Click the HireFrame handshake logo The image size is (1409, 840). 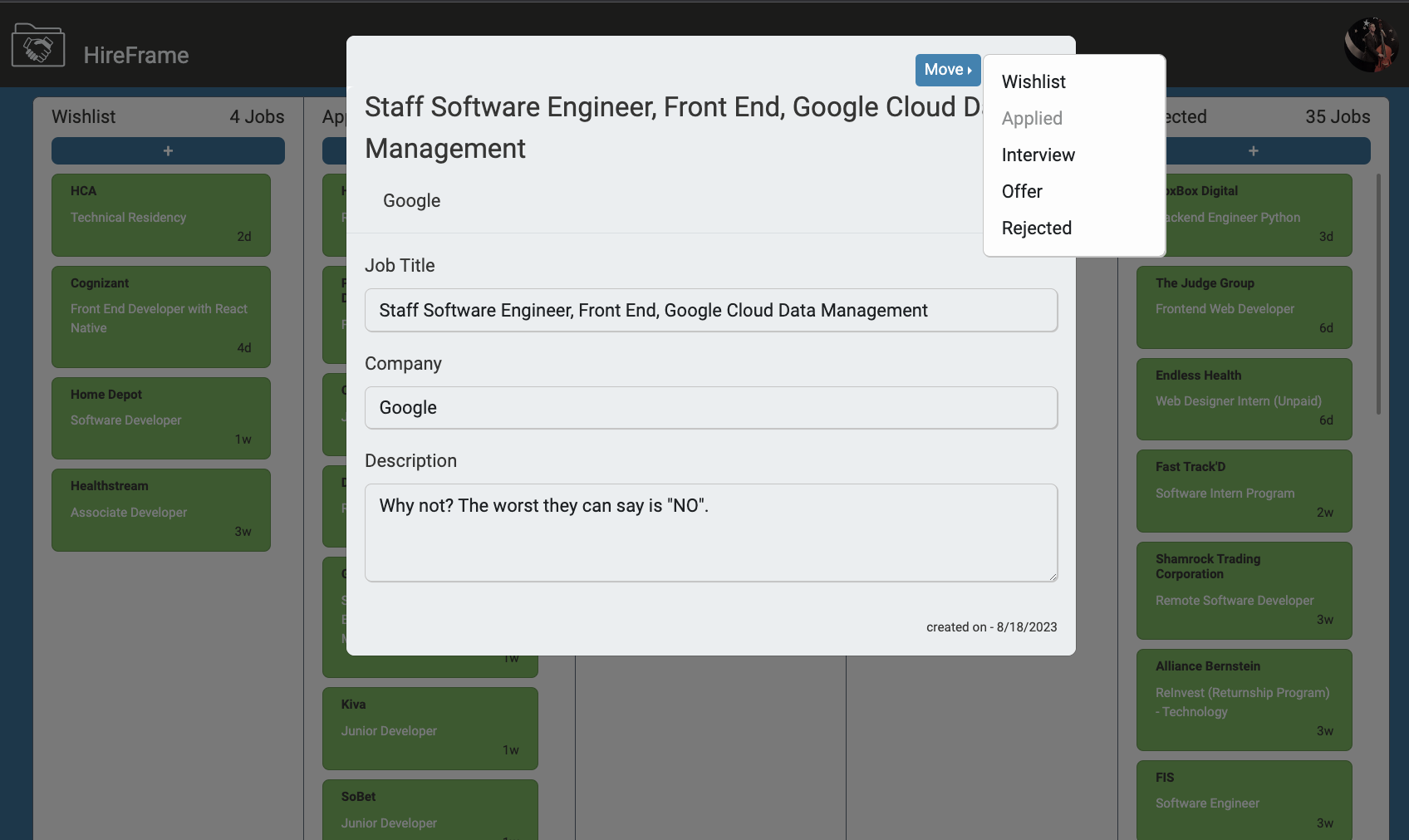point(37,46)
